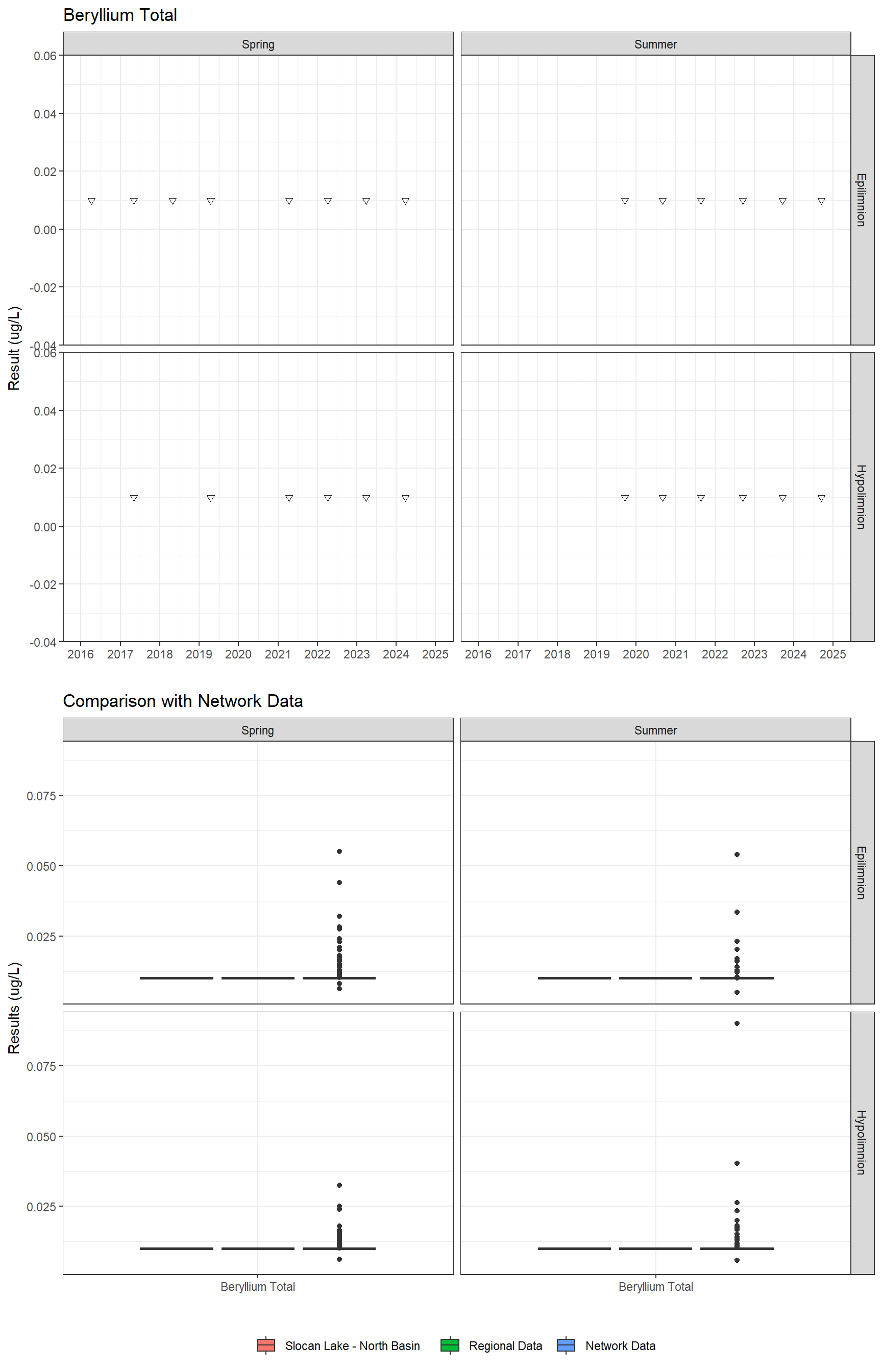Click the Summer facet header of the comparison chart
Image resolution: width=882 pixels, height=1372 pixels.
point(655,730)
